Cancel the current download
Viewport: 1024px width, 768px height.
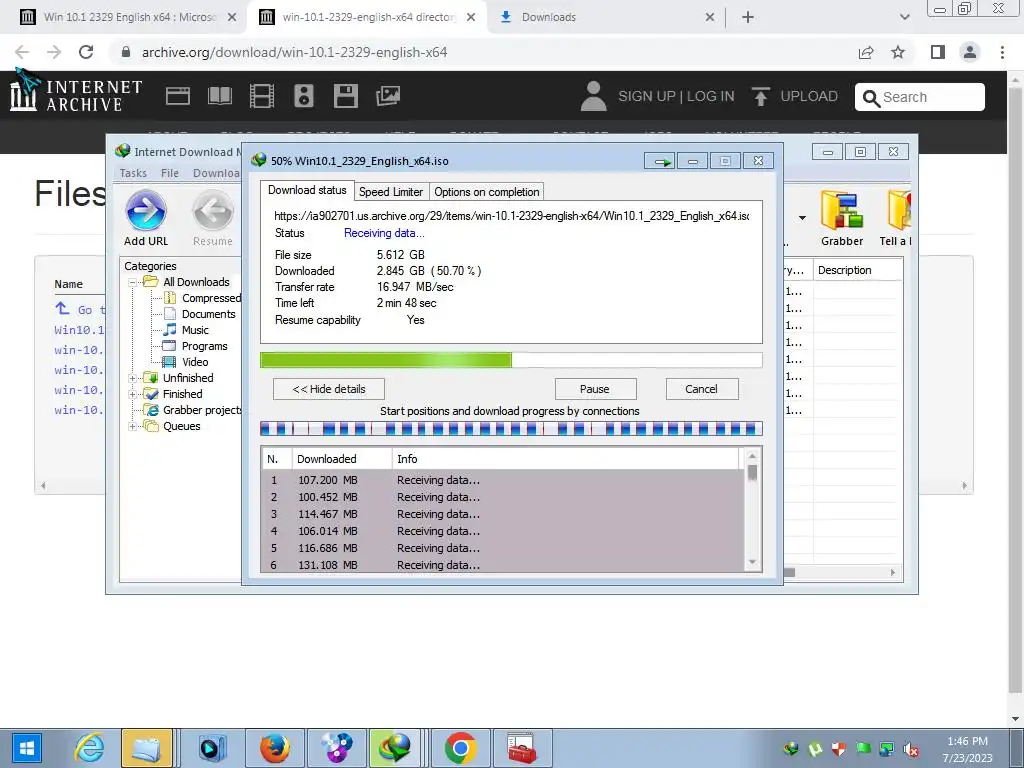[702, 389]
